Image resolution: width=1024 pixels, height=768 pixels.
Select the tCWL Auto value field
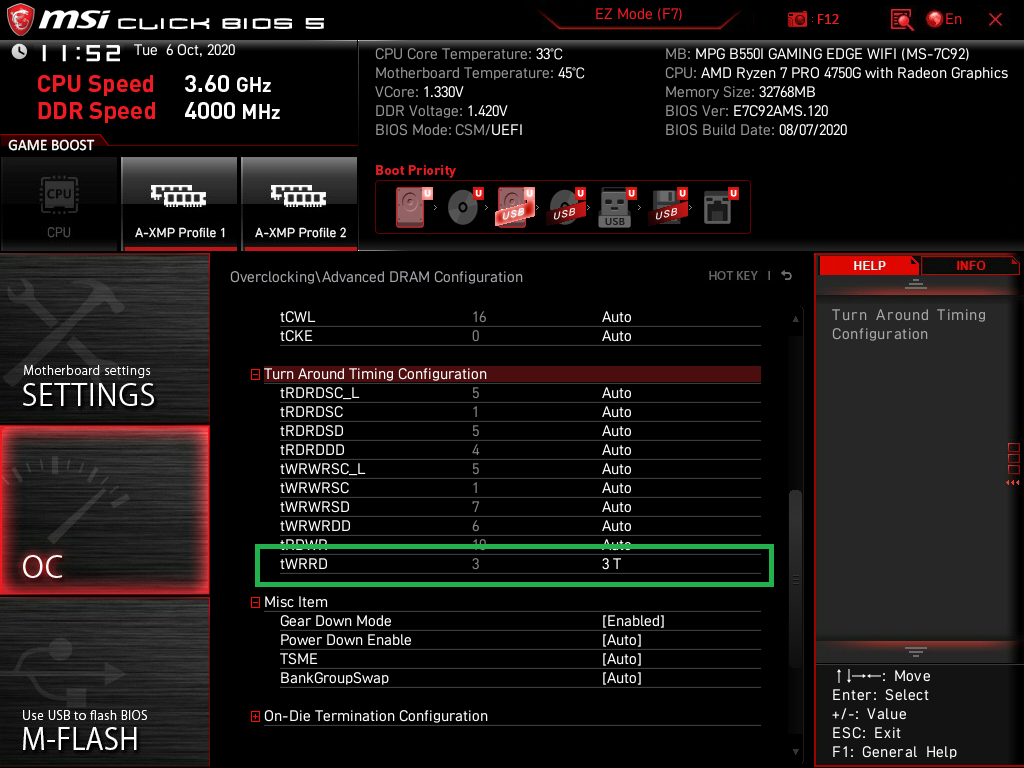click(616, 317)
